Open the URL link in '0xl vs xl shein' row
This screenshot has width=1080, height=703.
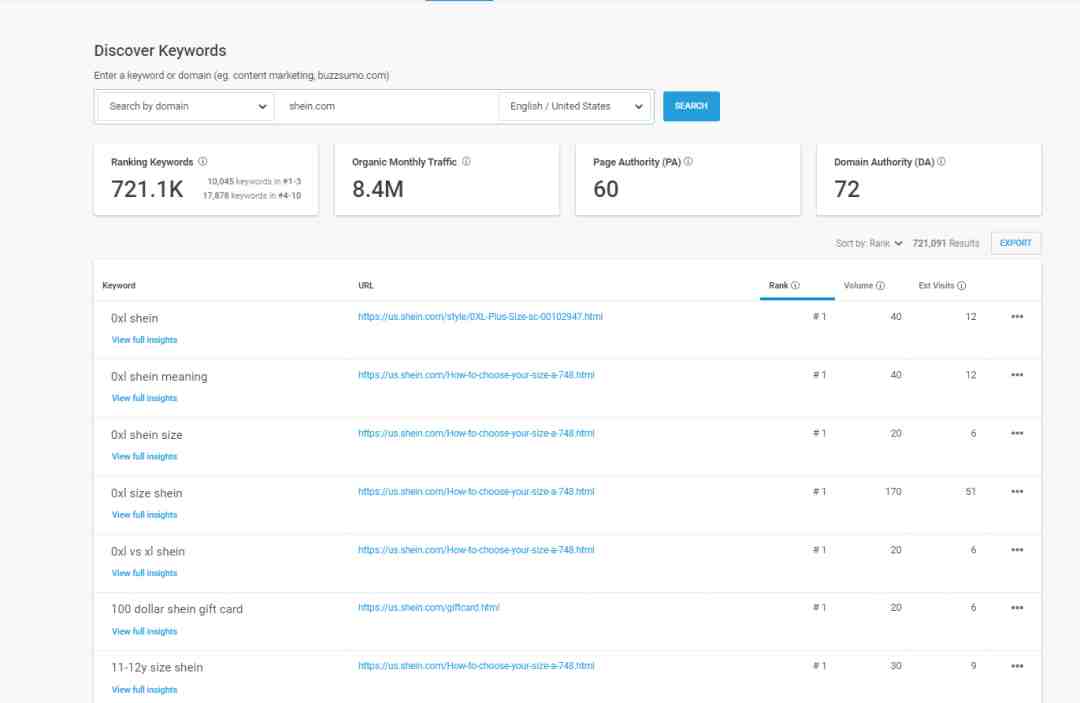point(476,550)
